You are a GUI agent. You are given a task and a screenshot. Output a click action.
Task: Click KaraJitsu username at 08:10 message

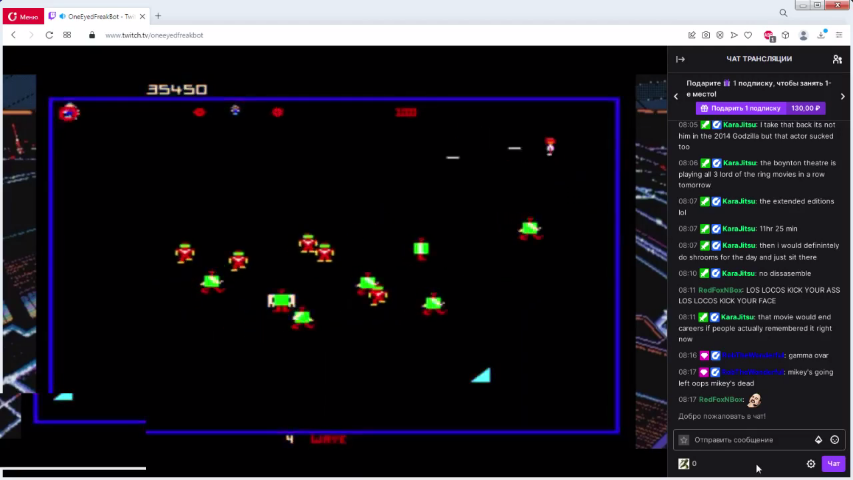pos(739,273)
